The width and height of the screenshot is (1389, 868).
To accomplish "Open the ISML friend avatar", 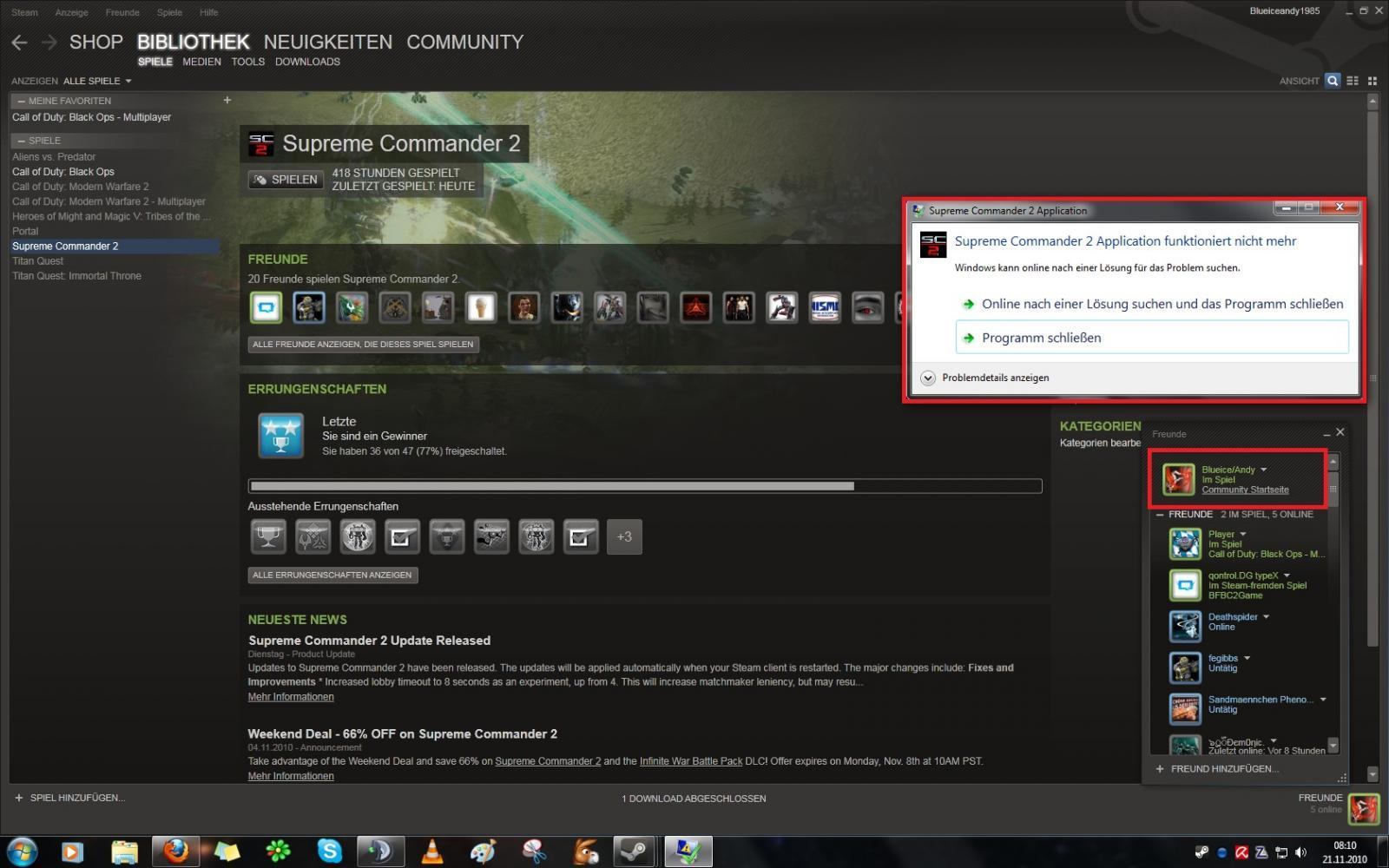I will coord(825,307).
